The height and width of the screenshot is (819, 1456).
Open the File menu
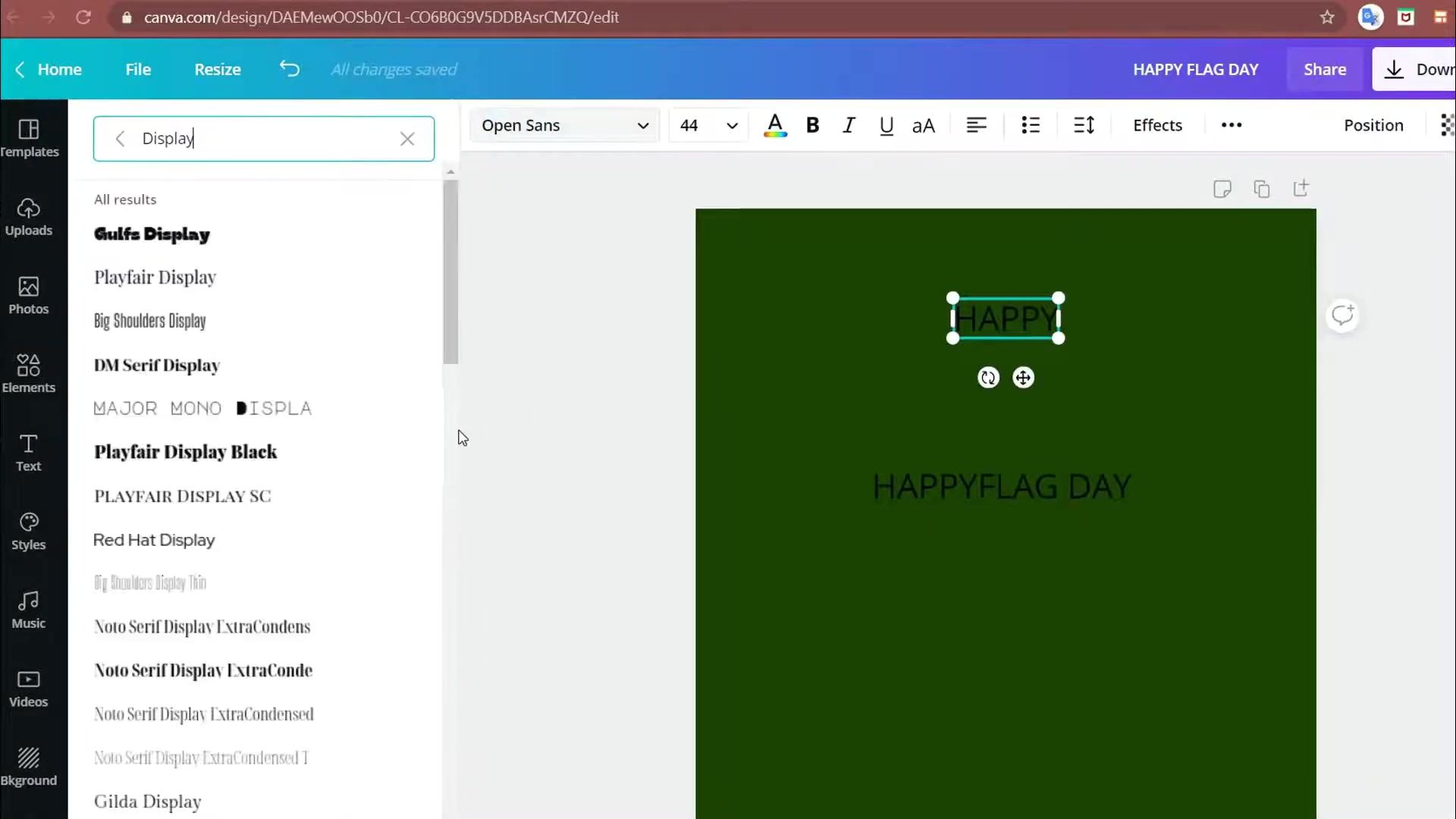pos(138,69)
